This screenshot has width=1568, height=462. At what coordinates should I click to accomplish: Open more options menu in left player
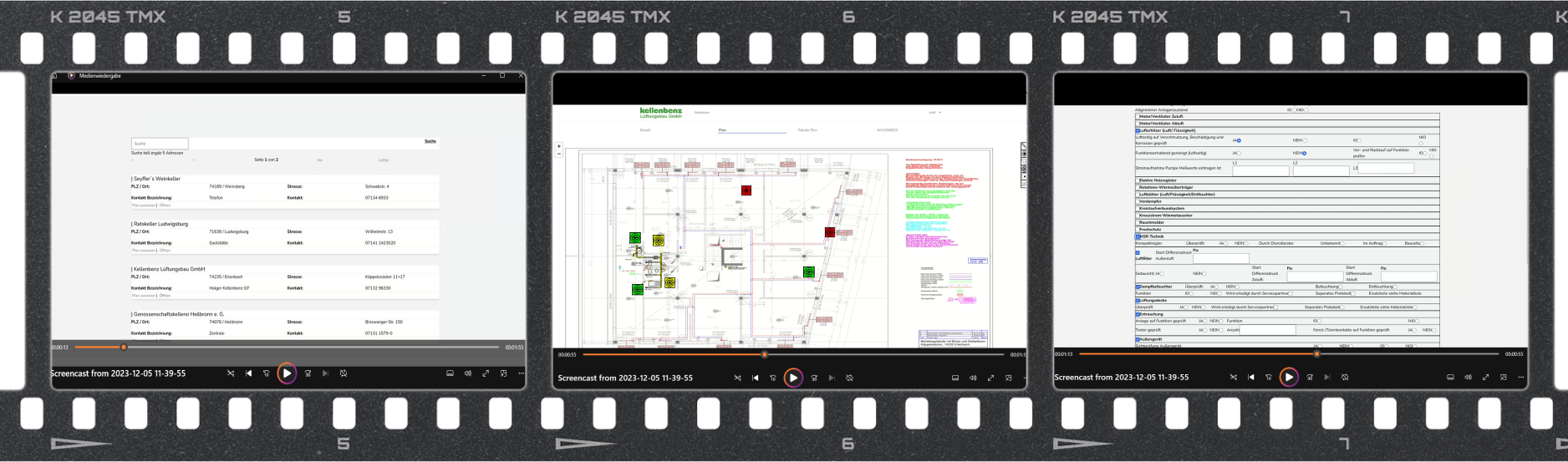[522, 373]
